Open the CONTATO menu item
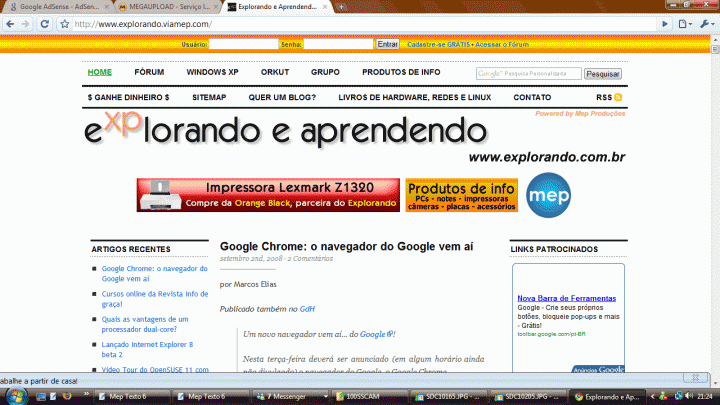 click(532, 97)
